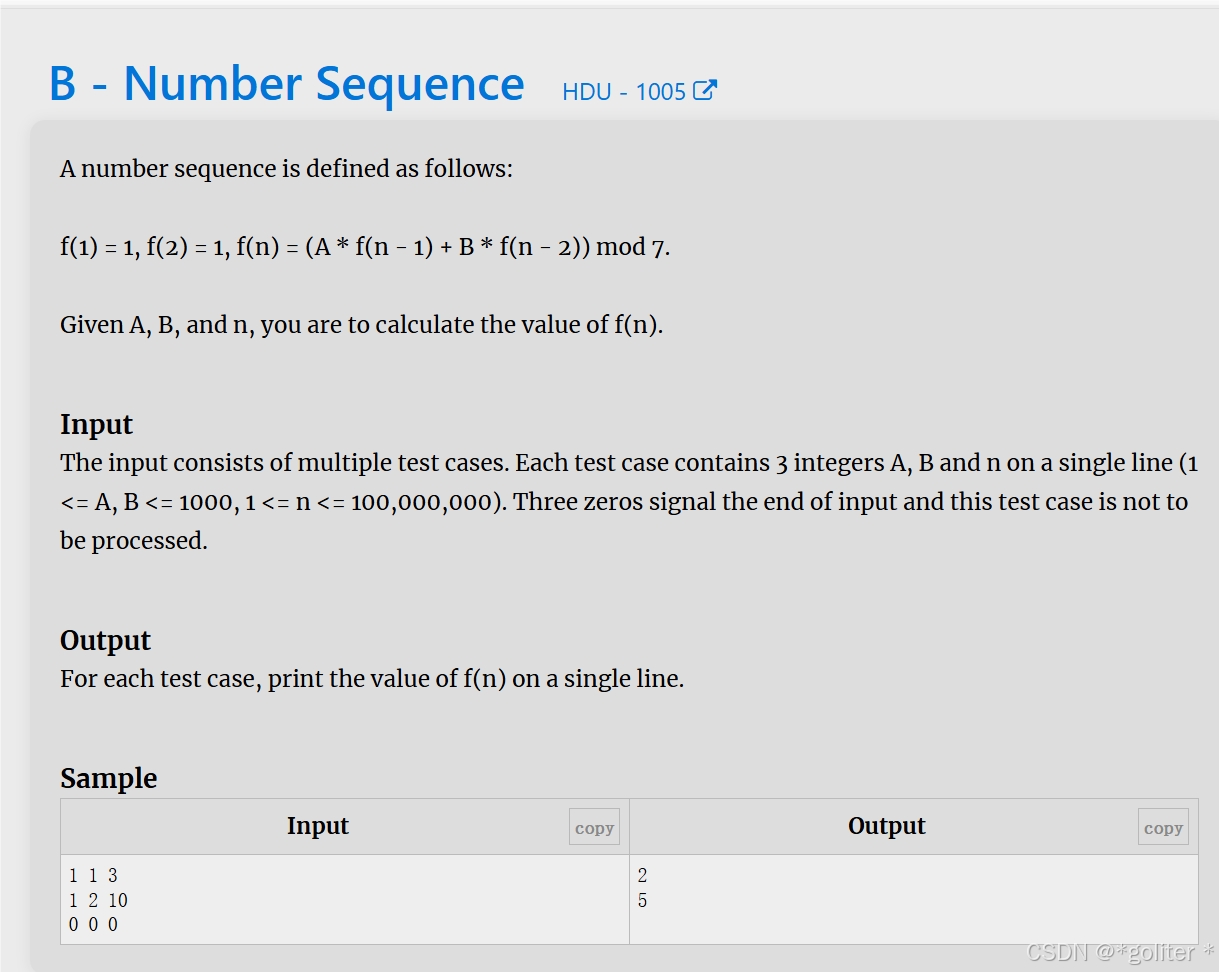Click the Input section heading

click(x=96, y=424)
